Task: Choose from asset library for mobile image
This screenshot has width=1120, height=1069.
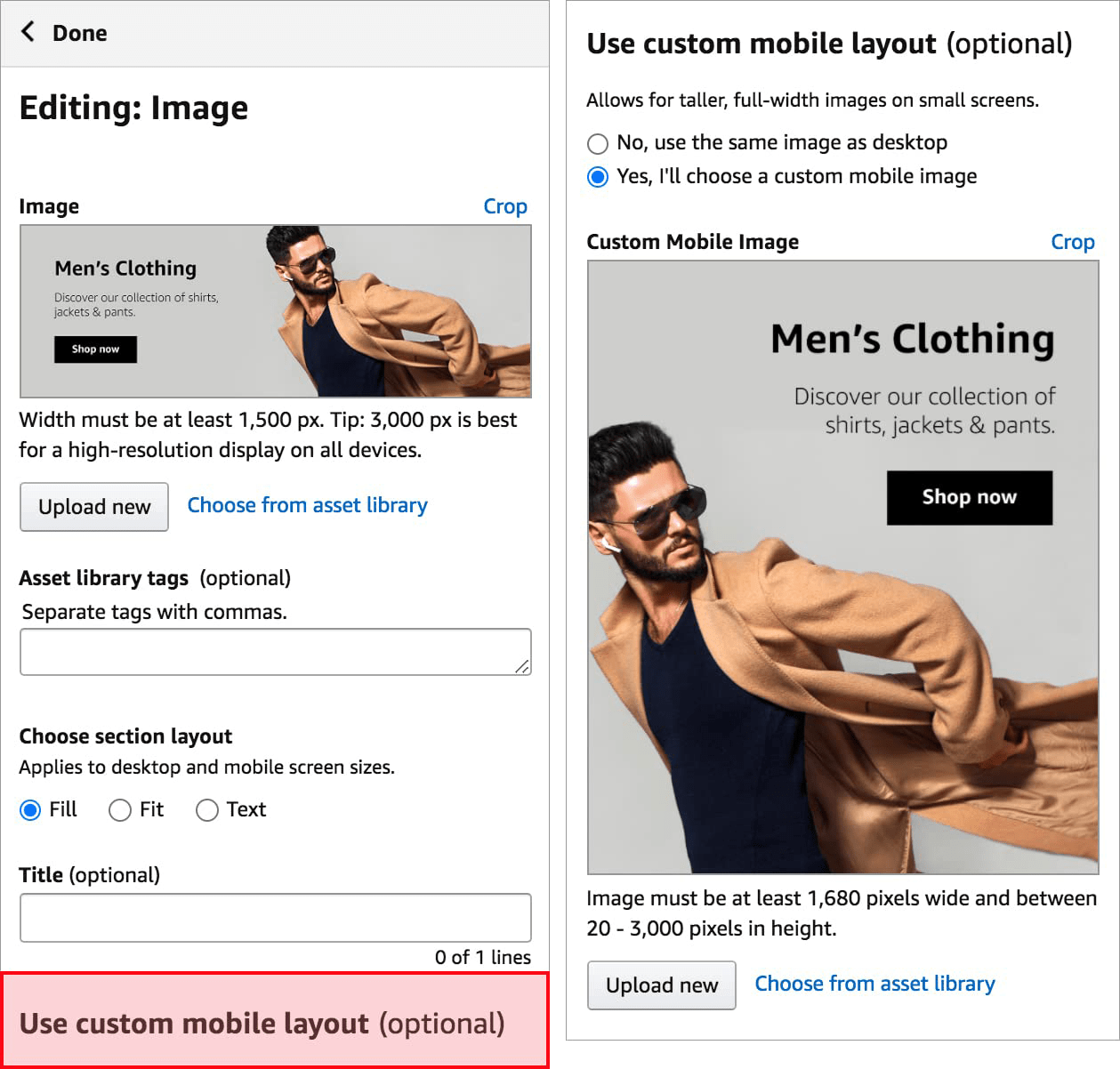Action: [874, 984]
